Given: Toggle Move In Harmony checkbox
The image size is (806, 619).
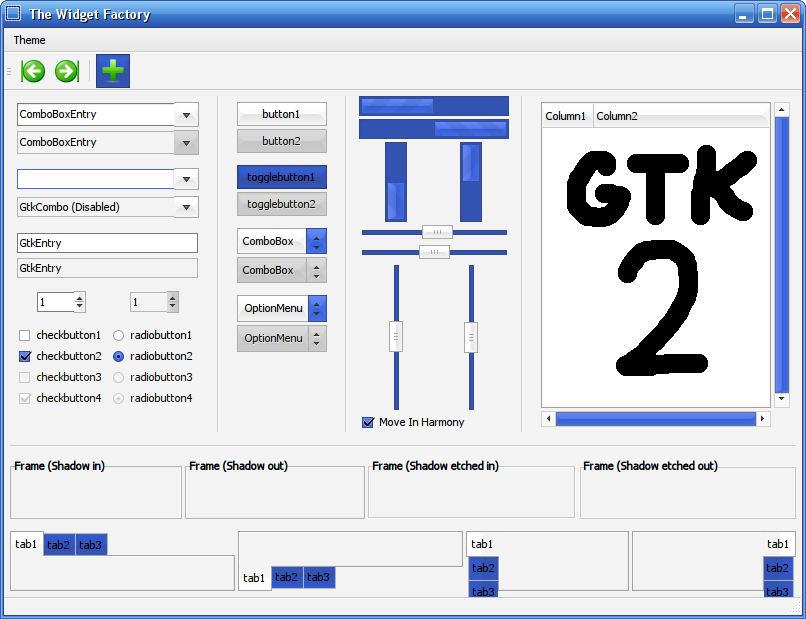Looking at the screenshot, I should 368,423.
